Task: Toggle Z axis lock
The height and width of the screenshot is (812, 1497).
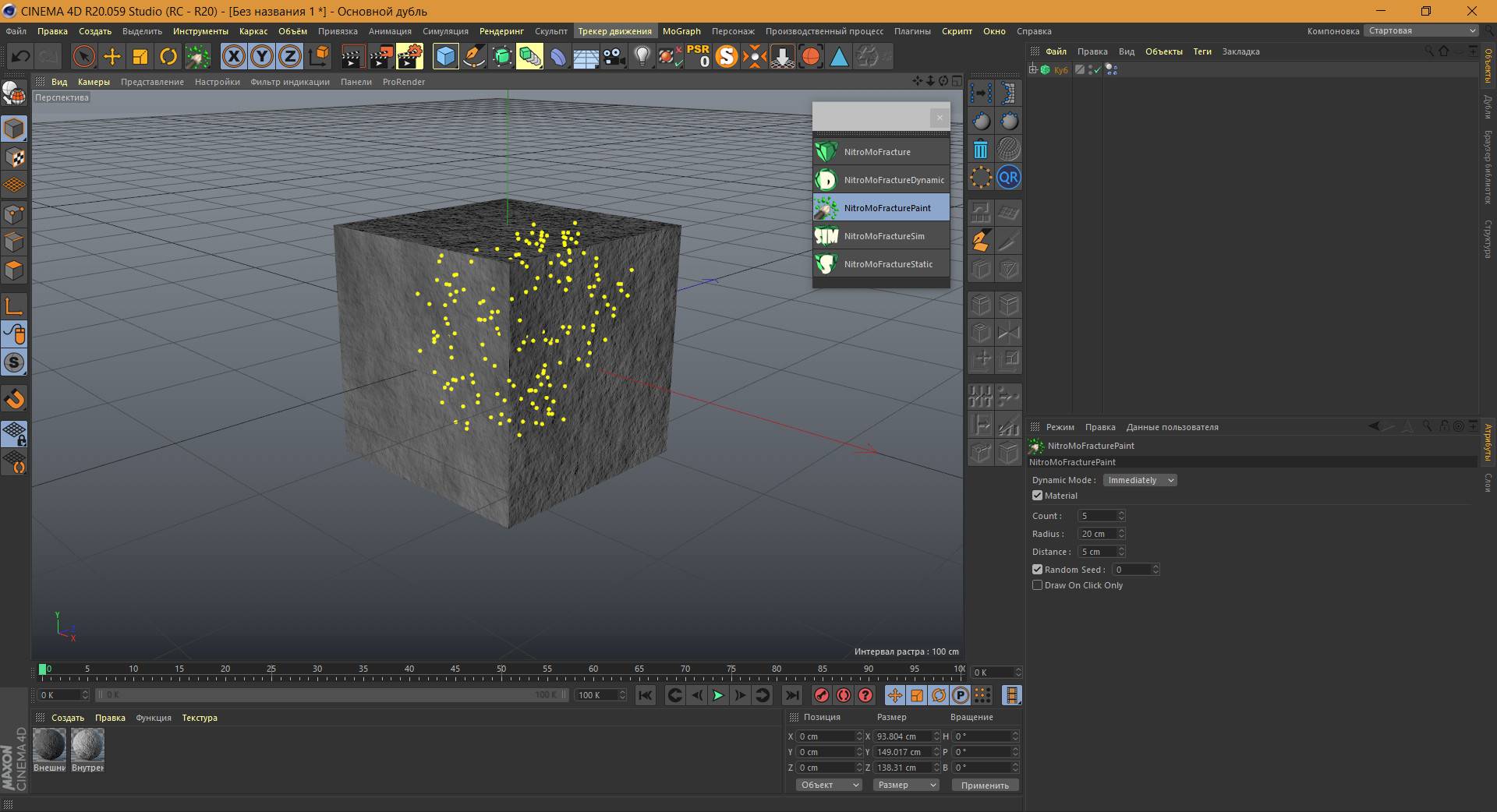Action: 290,56
